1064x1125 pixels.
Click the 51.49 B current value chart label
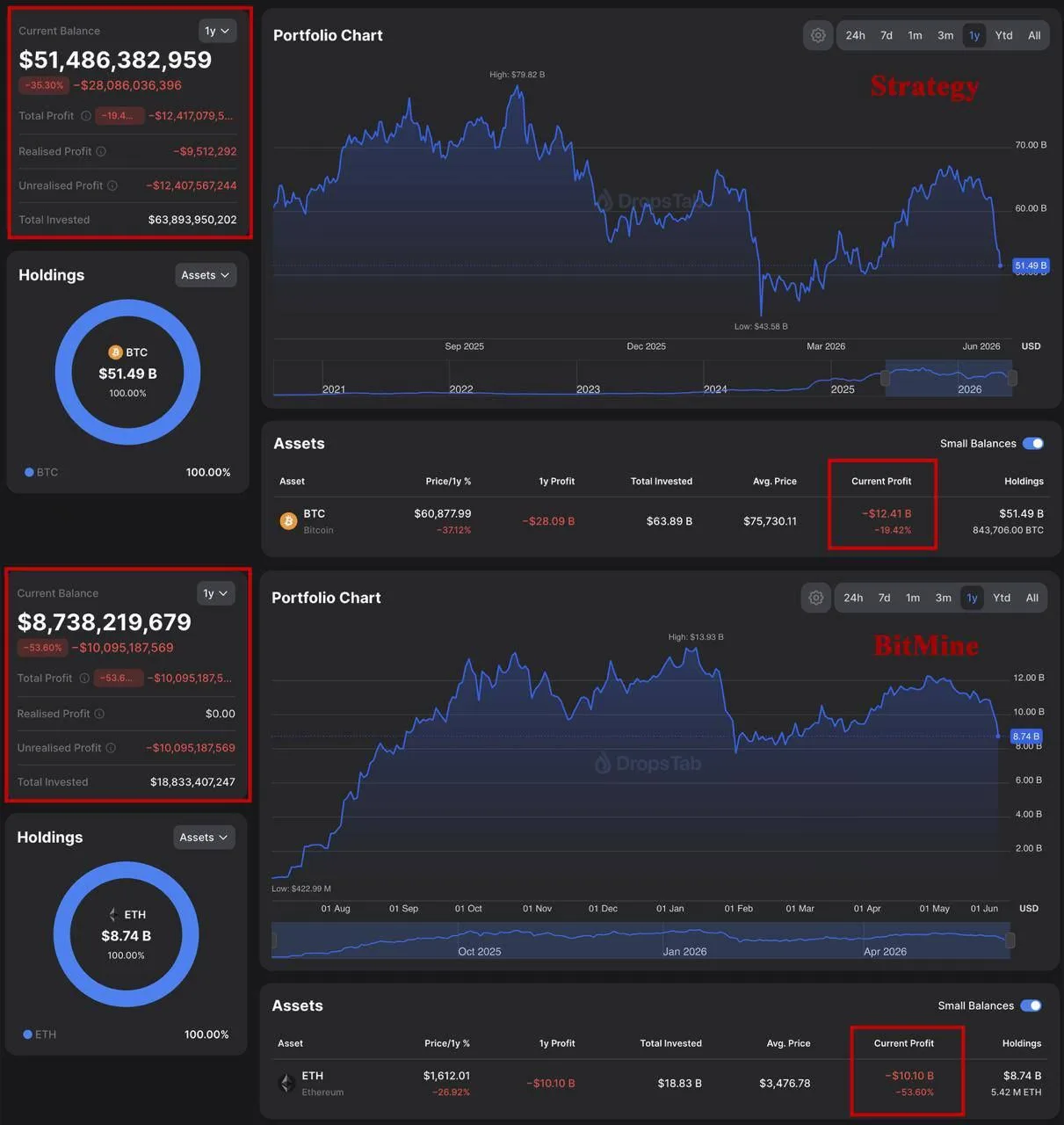click(1031, 265)
